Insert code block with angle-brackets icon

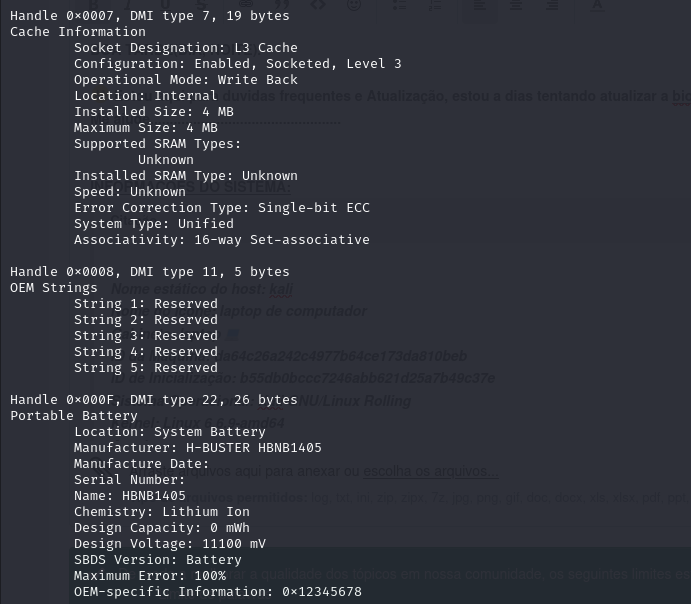coord(318,4)
